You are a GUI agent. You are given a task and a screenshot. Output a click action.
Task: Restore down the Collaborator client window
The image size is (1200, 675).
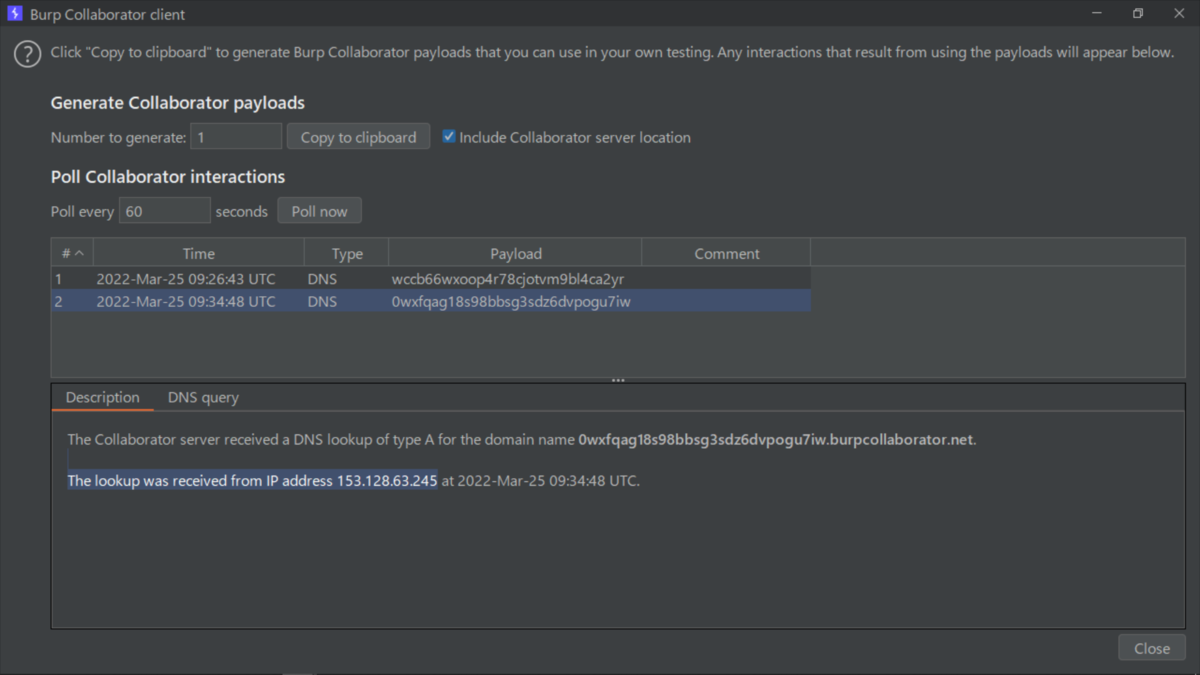1138,14
